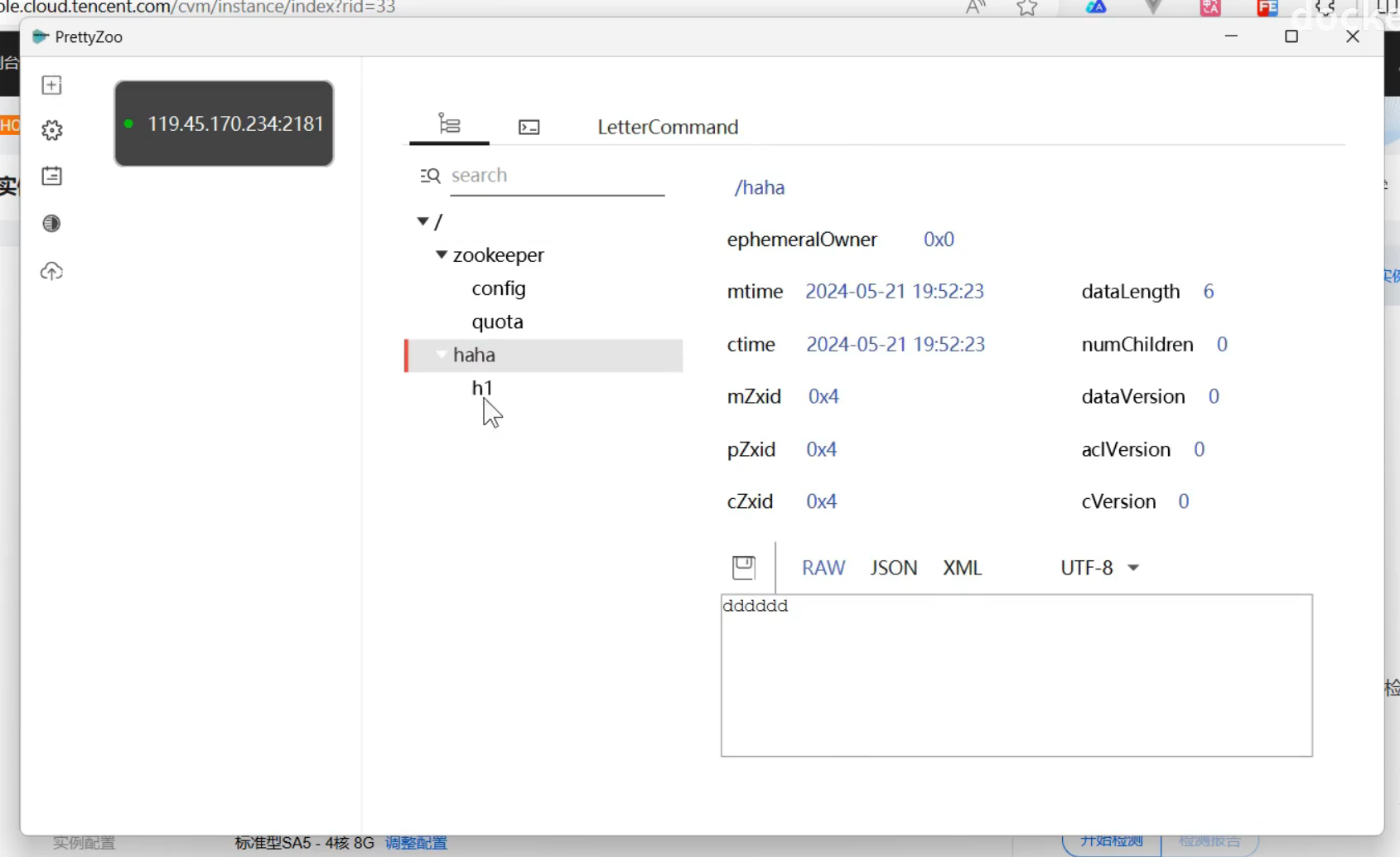Click the 调整配置 link in the browser page
Viewport: 1400px width, 857px height.
coord(416,843)
